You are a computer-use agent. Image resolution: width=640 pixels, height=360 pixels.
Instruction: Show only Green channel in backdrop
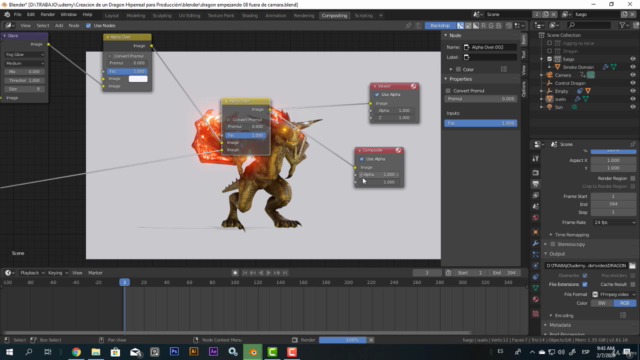(x=491, y=25)
